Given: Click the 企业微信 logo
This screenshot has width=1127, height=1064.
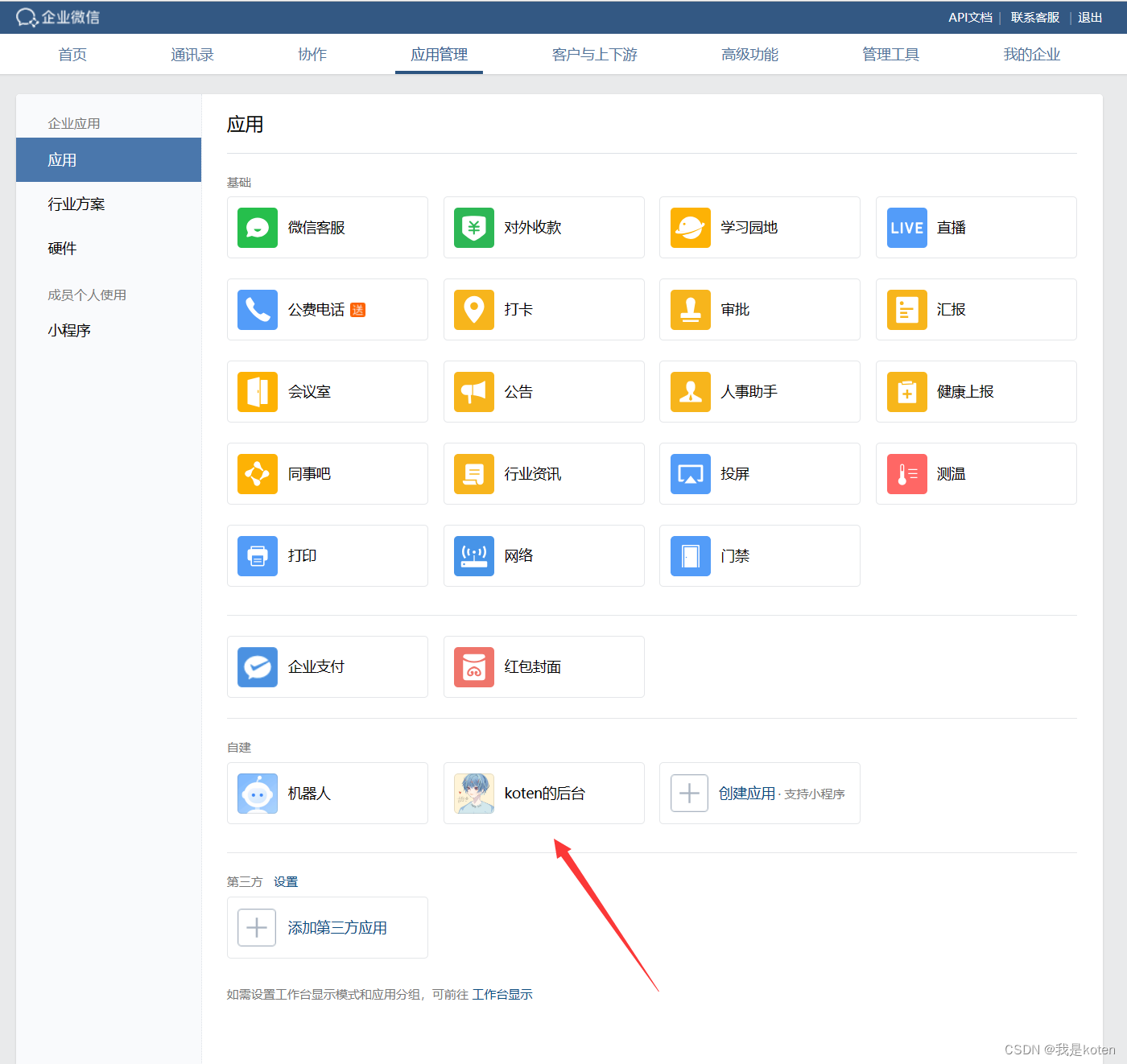Looking at the screenshot, I should 58,17.
